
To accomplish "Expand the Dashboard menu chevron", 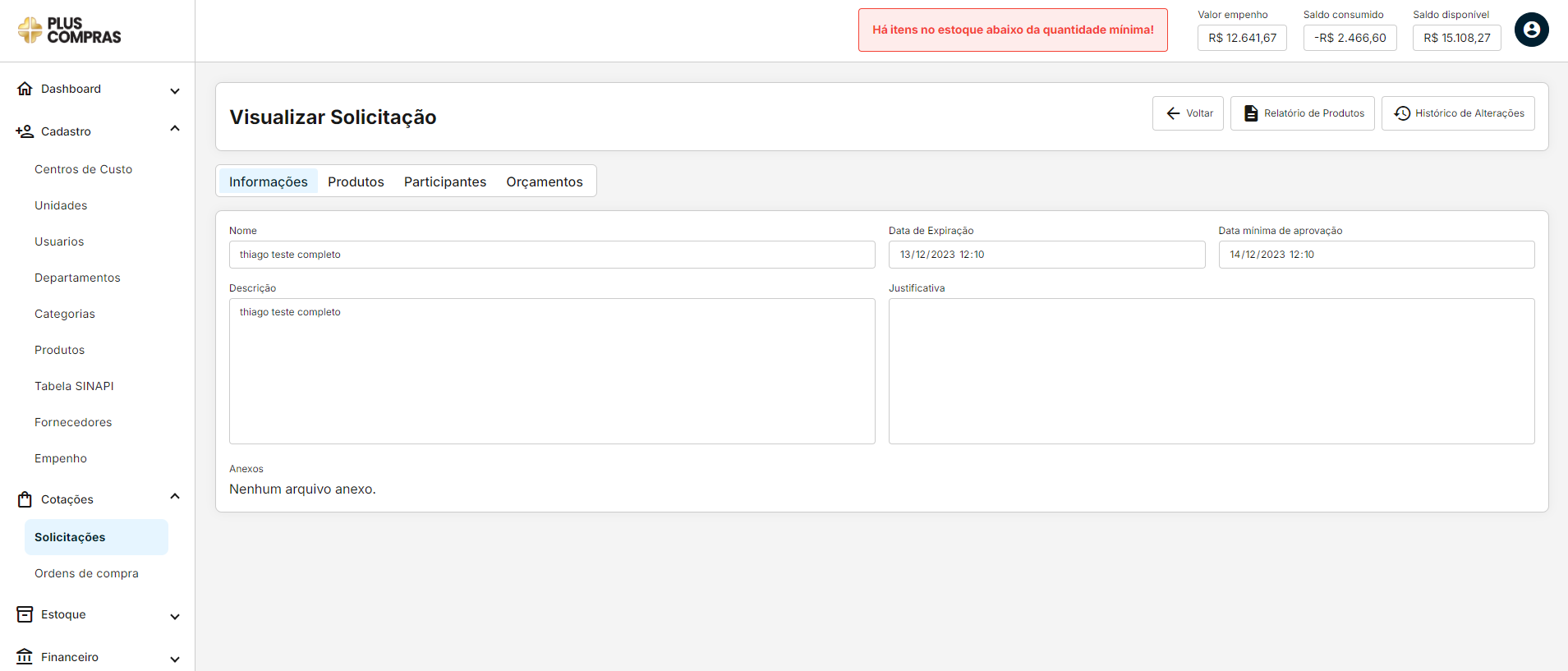I will point(175,90).
